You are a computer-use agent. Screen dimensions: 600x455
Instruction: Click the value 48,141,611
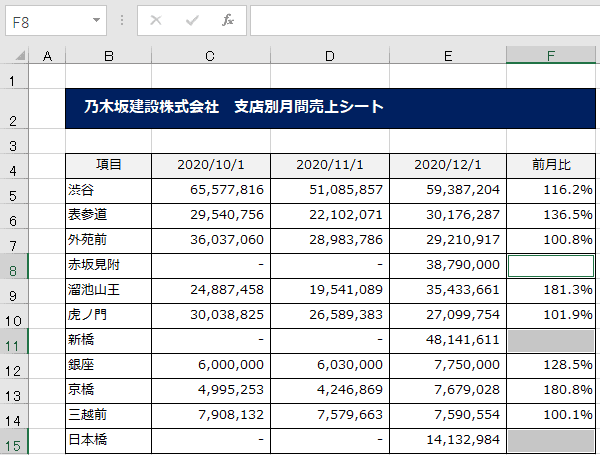point(463,340)
